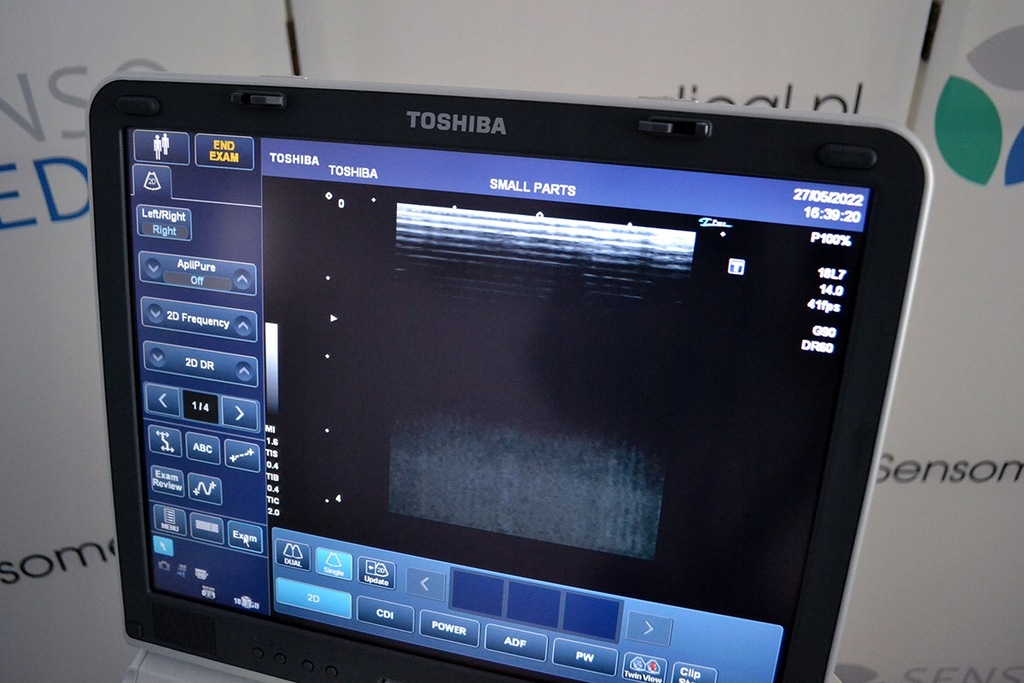Increase the ApliPure setting
This screenshot has height=683, width=1024.
coord(242,279)
